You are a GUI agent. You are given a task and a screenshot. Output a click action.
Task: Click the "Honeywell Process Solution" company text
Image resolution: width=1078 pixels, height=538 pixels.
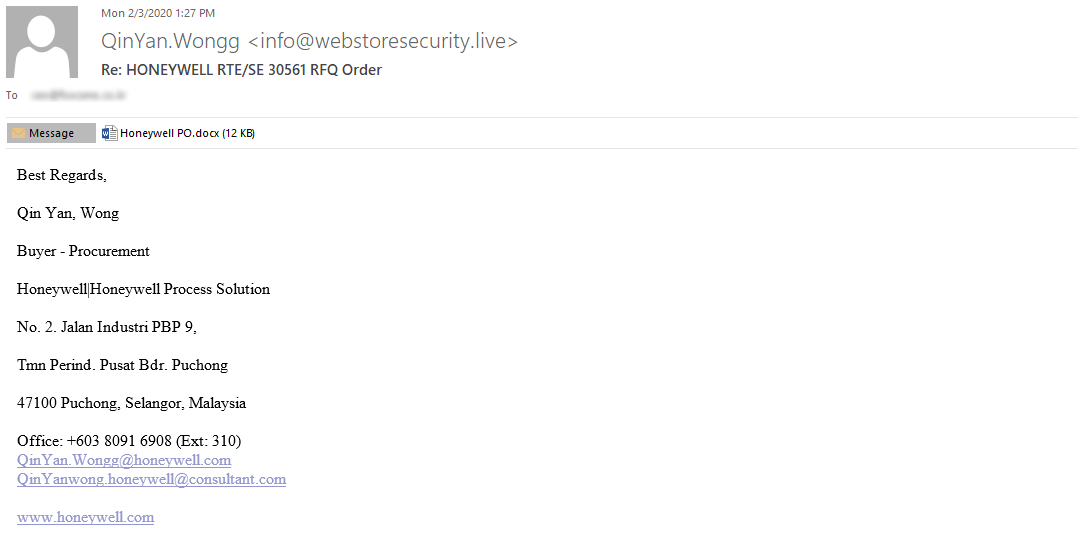[180, 289]
